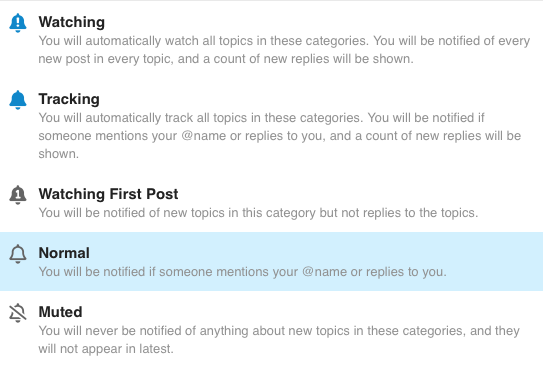Click the crossed-out Muted bell icon
The height and width of the screenshot is (366, 543).
tap(18, 313)
